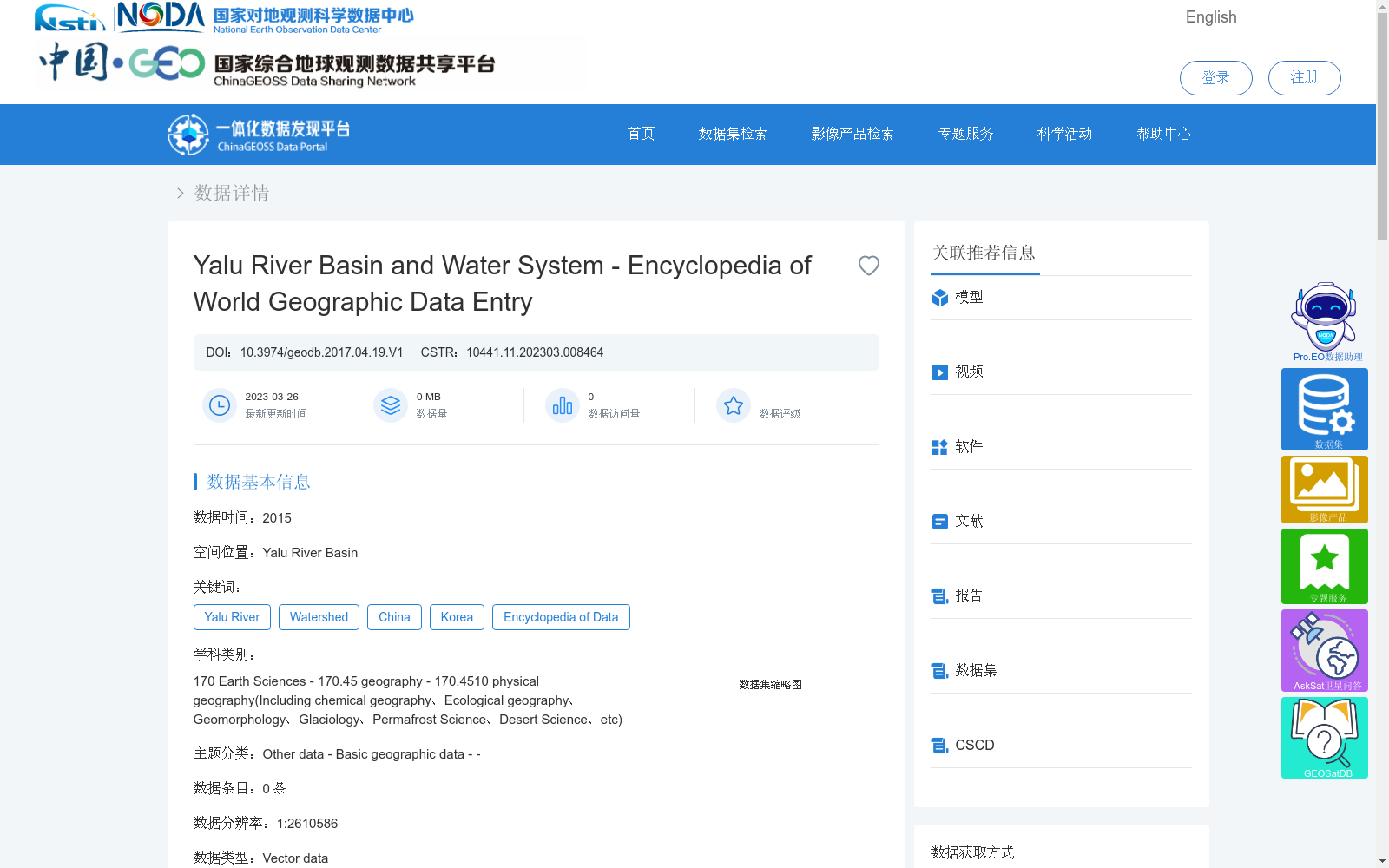Screen dimensions: 1389x868
Task: Click the 数据基本信息 section heading
Action: point(259,482)
